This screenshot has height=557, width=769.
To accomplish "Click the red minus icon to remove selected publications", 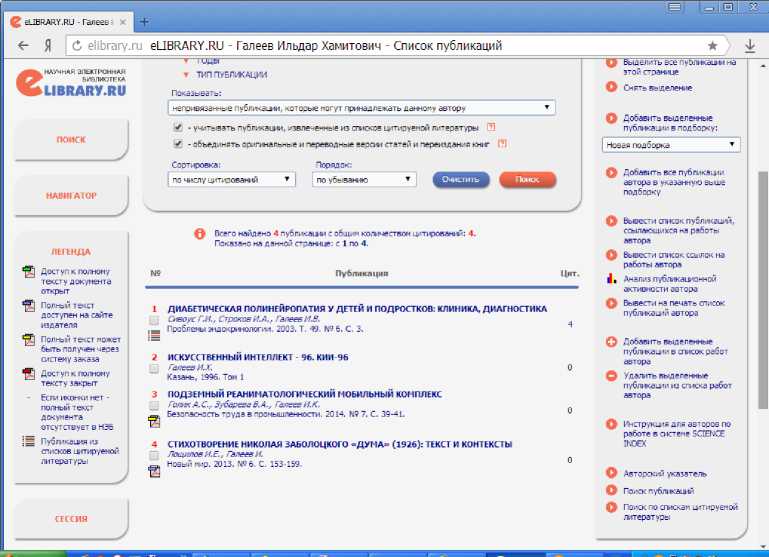I will coord(612,376).
